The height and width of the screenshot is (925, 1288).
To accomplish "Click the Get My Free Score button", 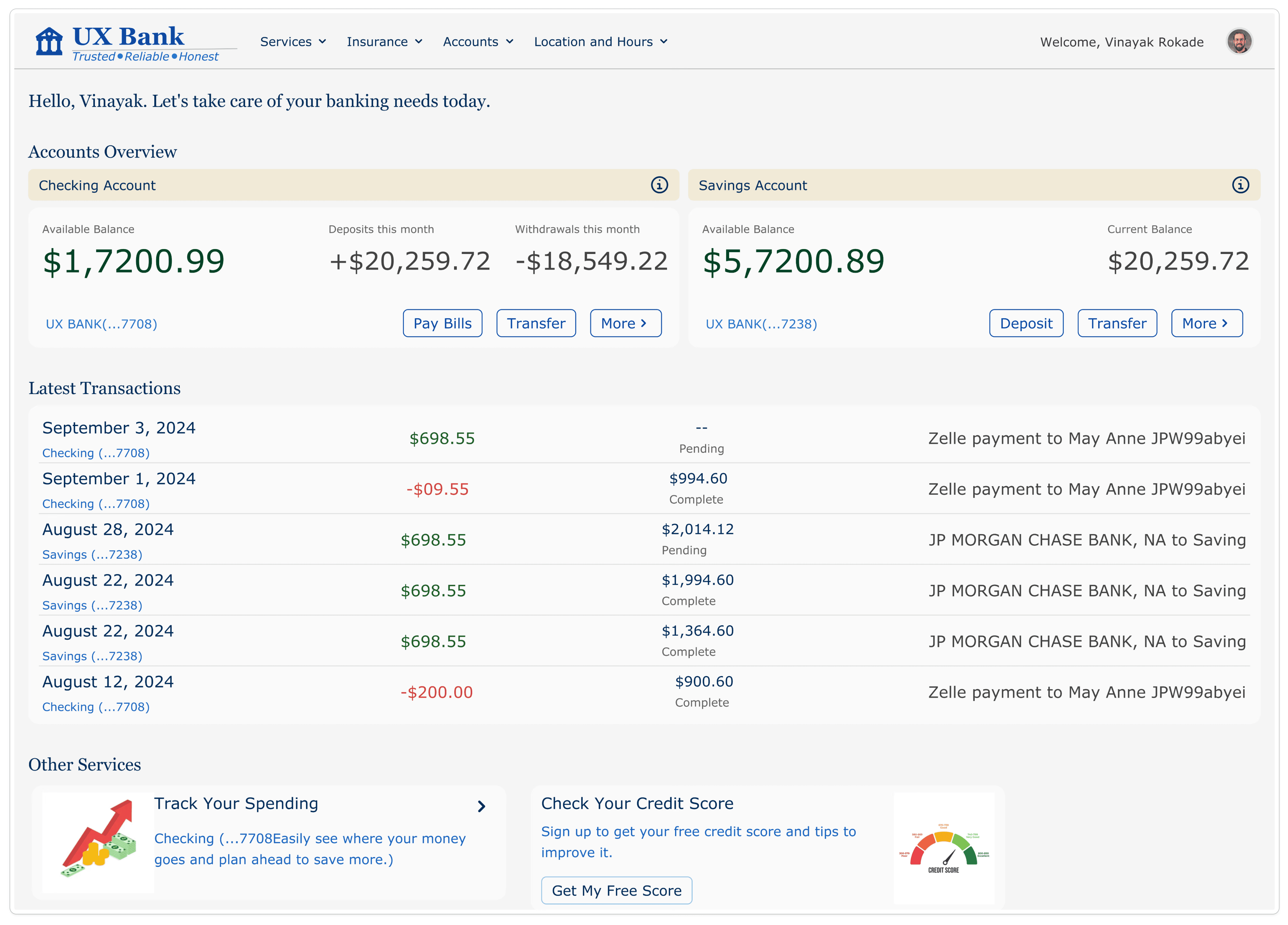I will click(x=617, y=890).
